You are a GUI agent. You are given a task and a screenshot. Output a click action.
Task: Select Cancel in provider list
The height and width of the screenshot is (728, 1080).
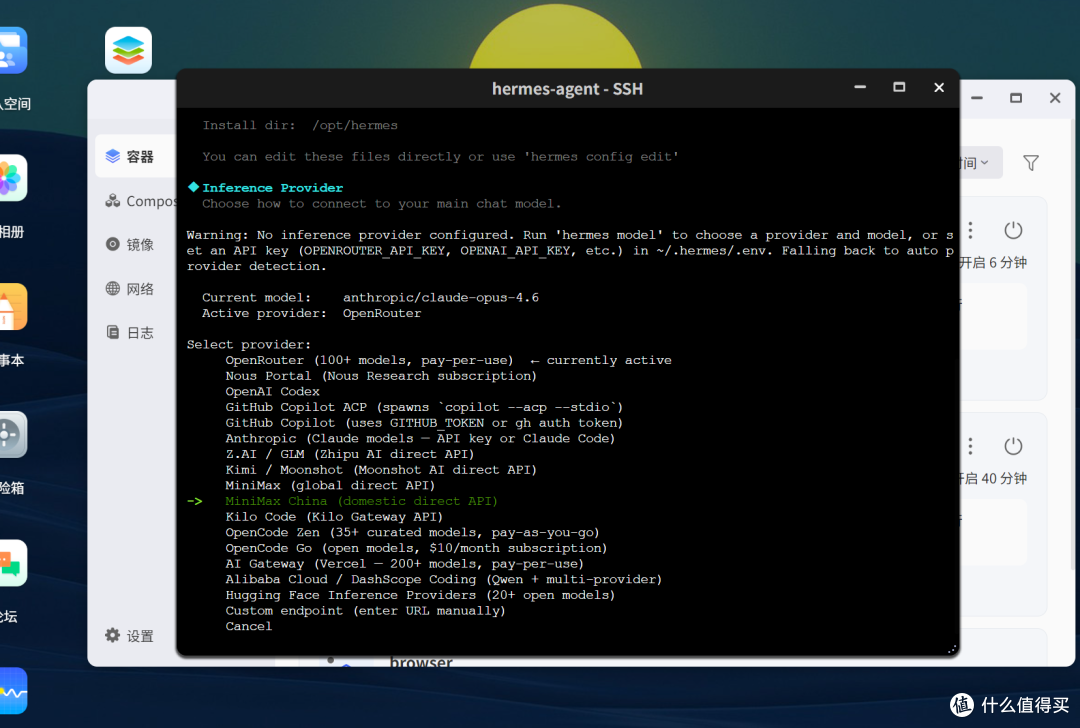tap(249, 627)
